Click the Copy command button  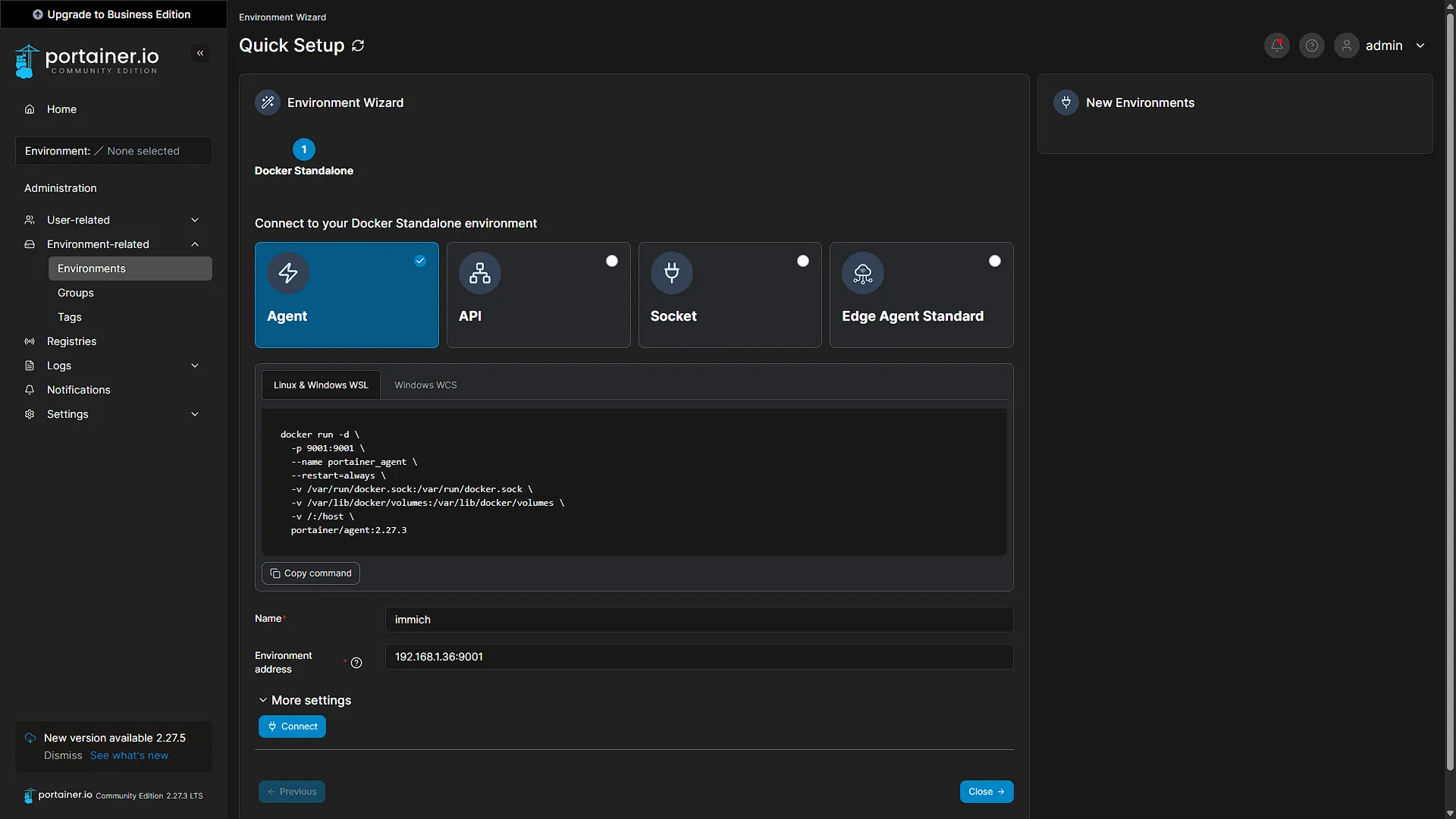[x=311, y=573]
